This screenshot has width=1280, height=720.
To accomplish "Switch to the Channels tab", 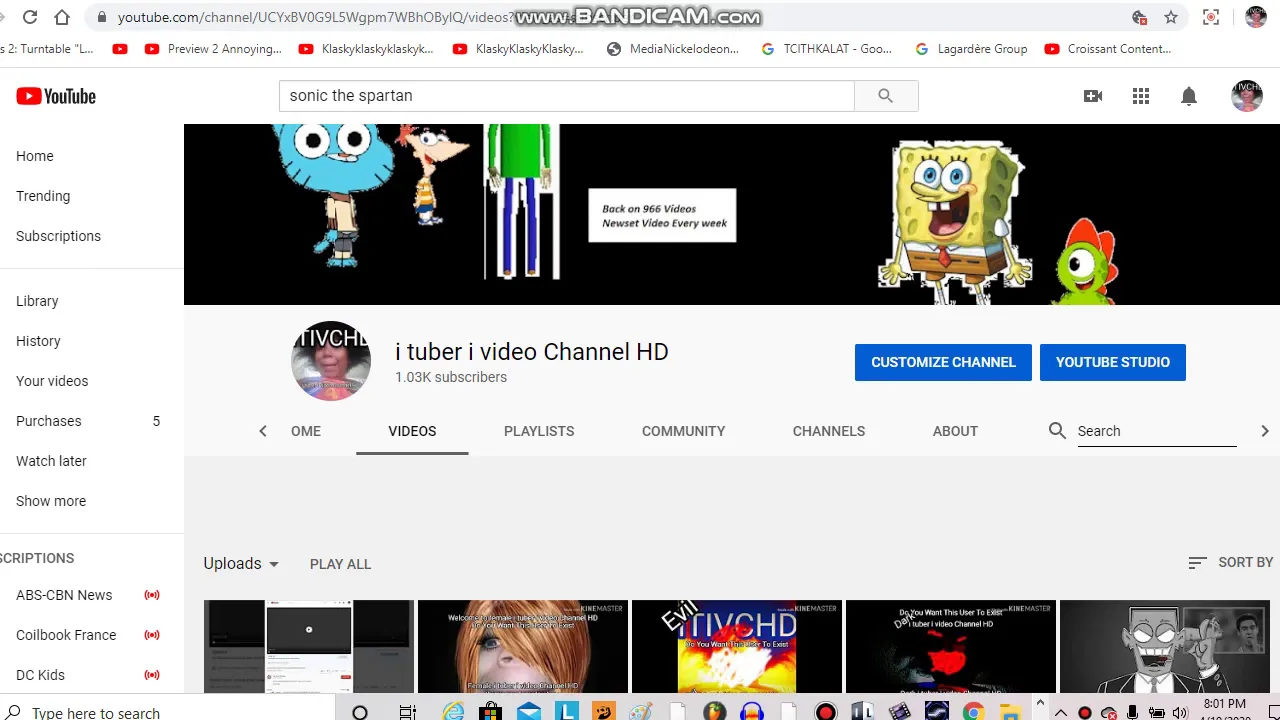I will click(829, 431).
